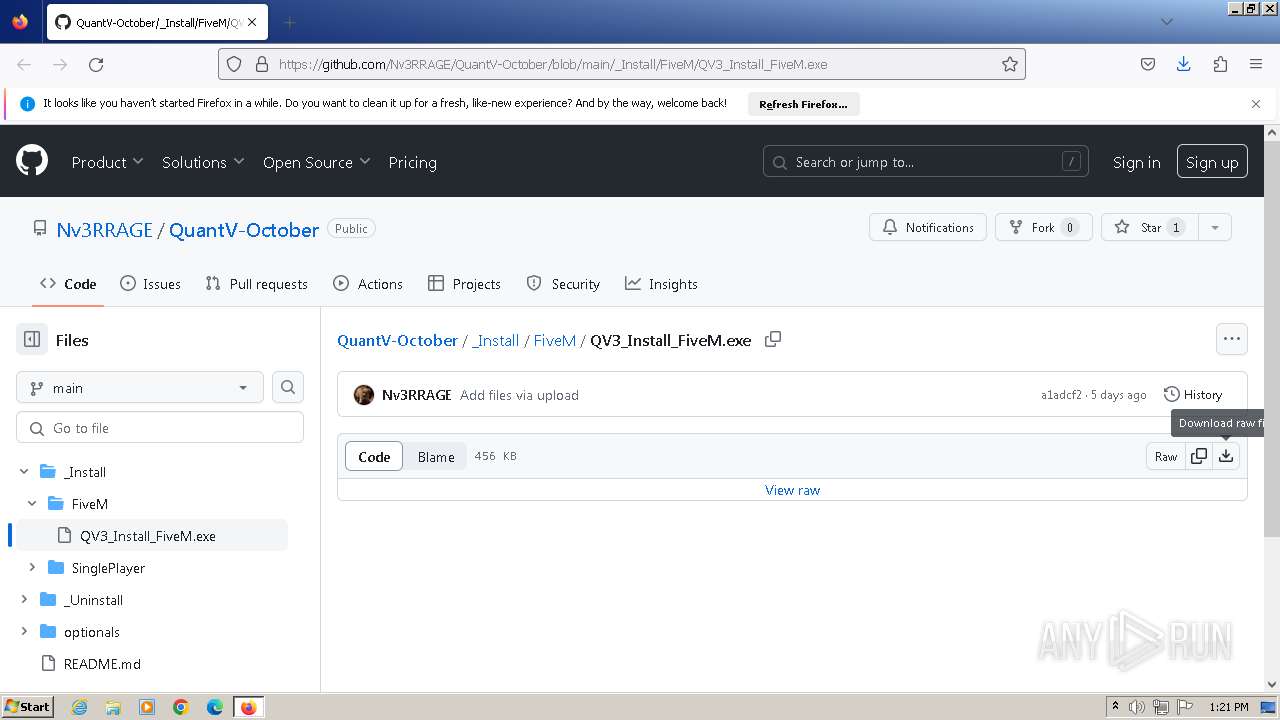
Task: Launch Chrome from the taskbar
Action: (181, 707)
